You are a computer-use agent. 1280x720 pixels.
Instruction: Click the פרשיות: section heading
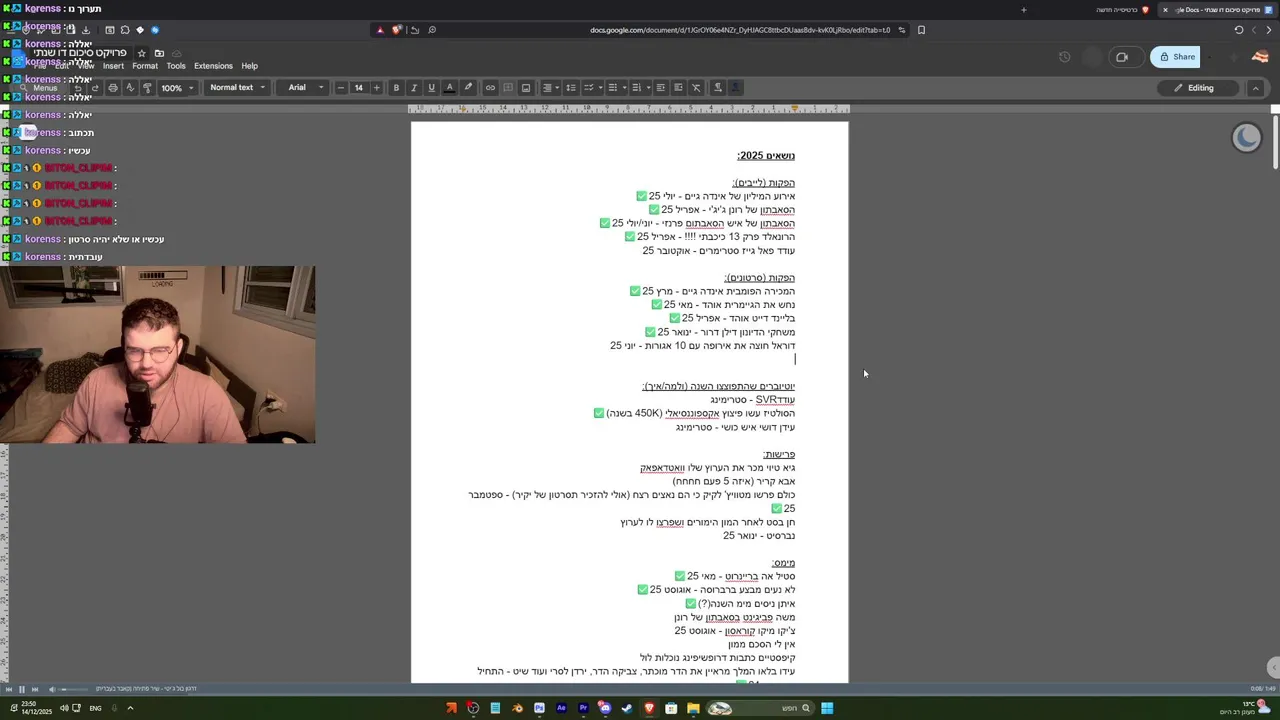click(779, 454)
